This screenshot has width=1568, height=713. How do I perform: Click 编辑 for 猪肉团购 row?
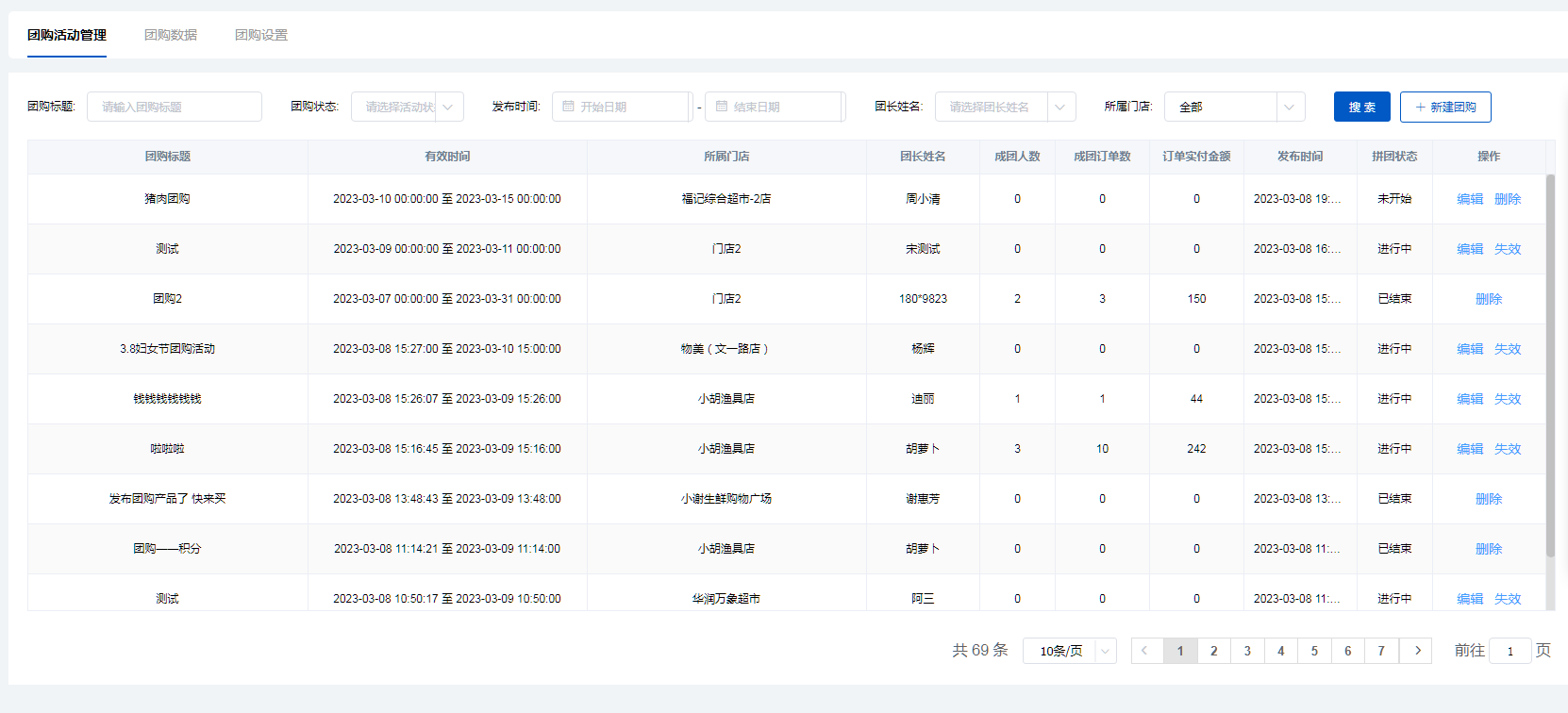coord(1470,199)
